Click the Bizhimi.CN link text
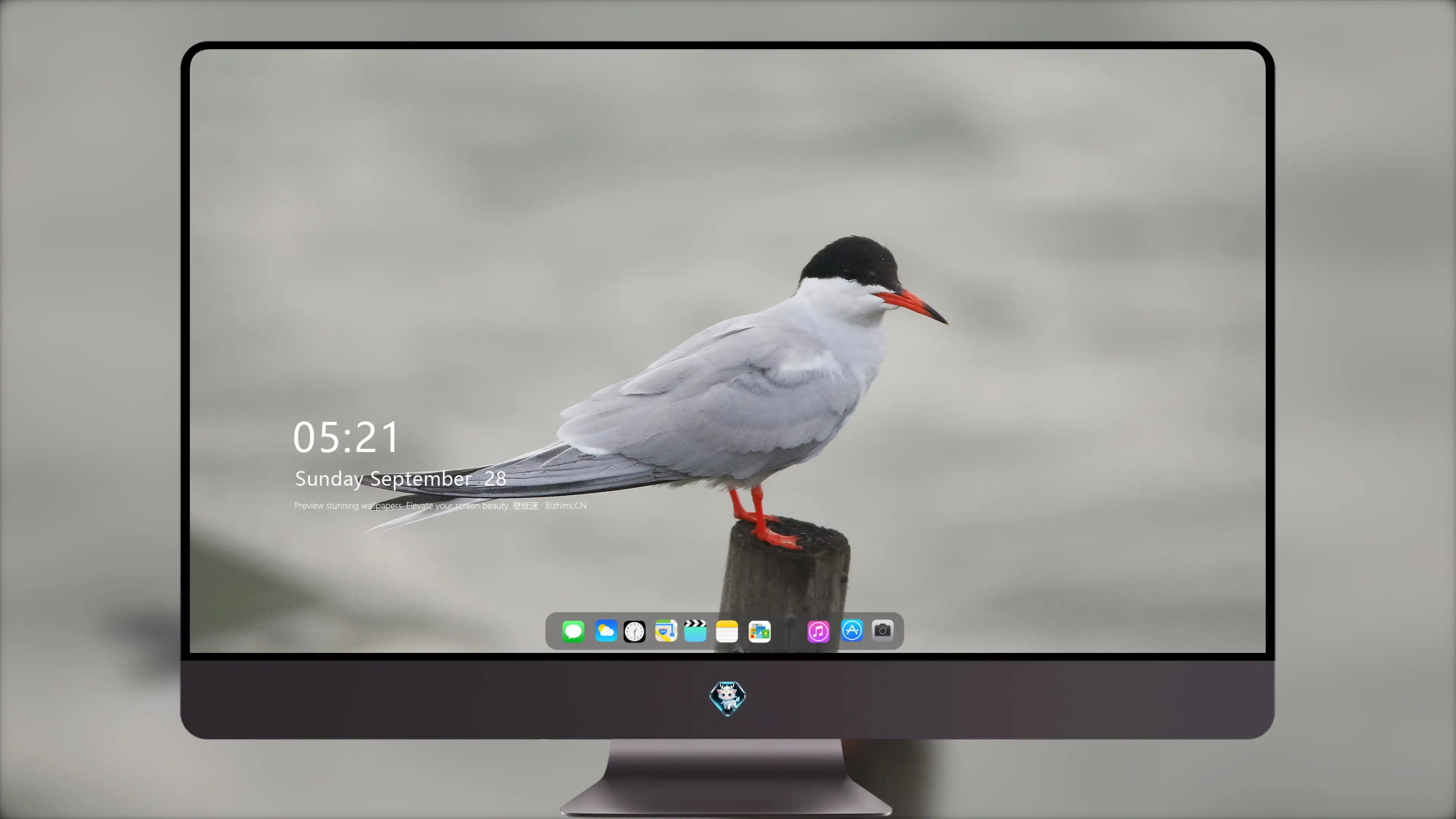1456x819 pixels. tap(566, 505)
